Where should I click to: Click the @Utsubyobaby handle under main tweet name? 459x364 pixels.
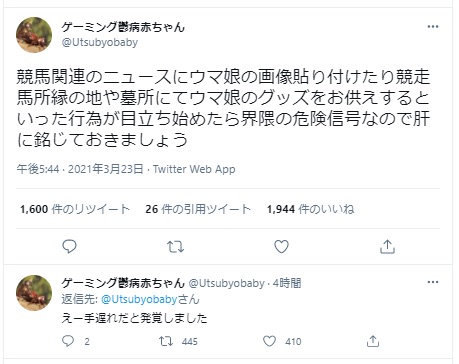point(100,43)
